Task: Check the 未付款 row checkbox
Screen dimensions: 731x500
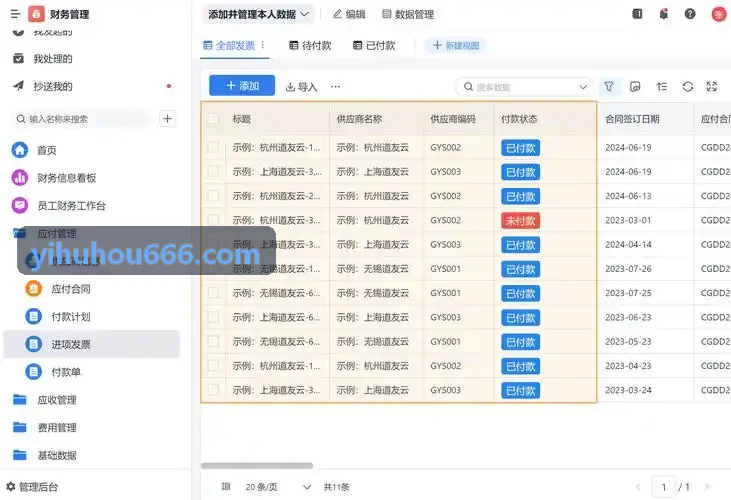Action: (x=214, y=220)
